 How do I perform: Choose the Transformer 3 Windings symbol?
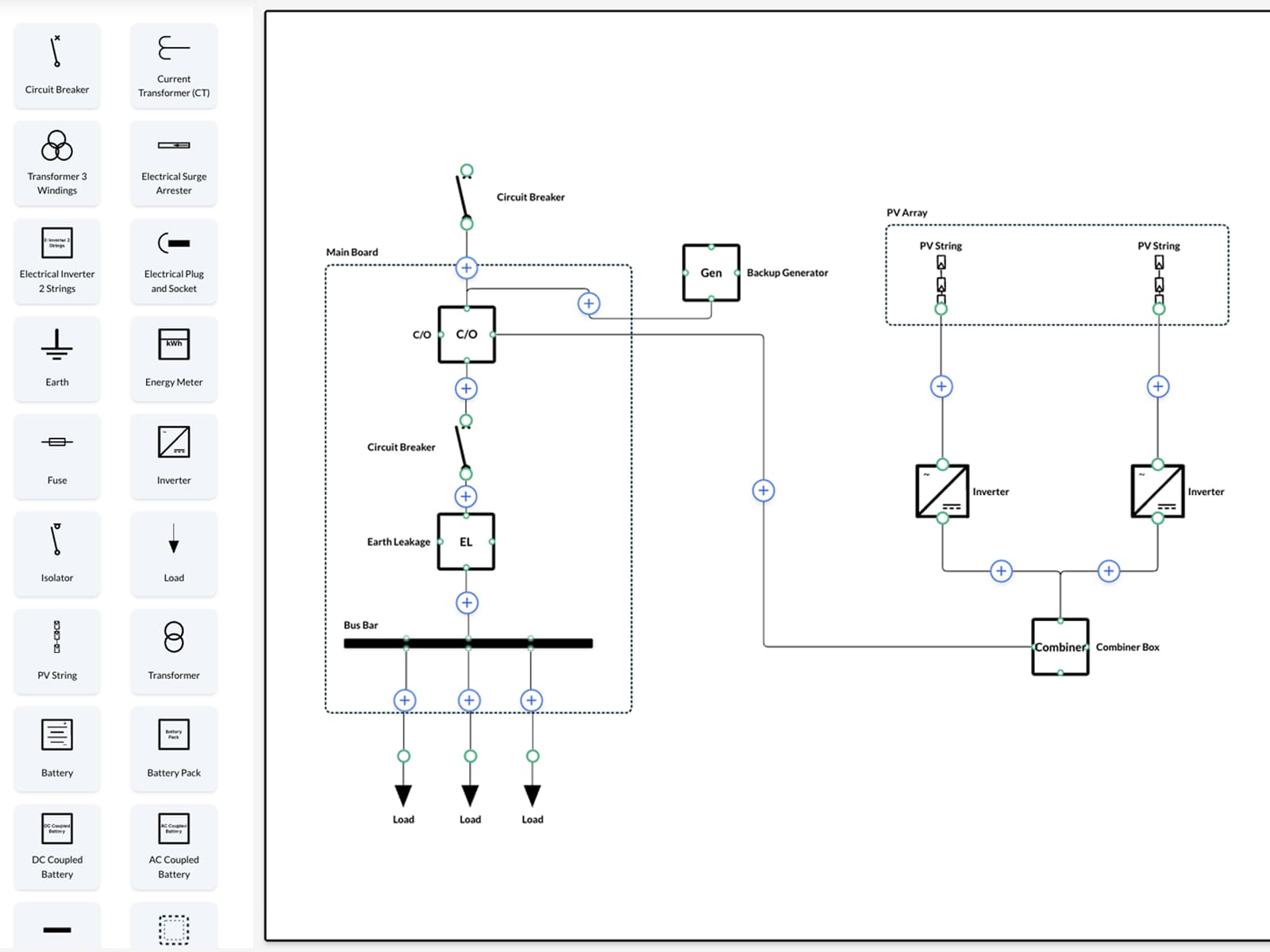tap(57, 163)
